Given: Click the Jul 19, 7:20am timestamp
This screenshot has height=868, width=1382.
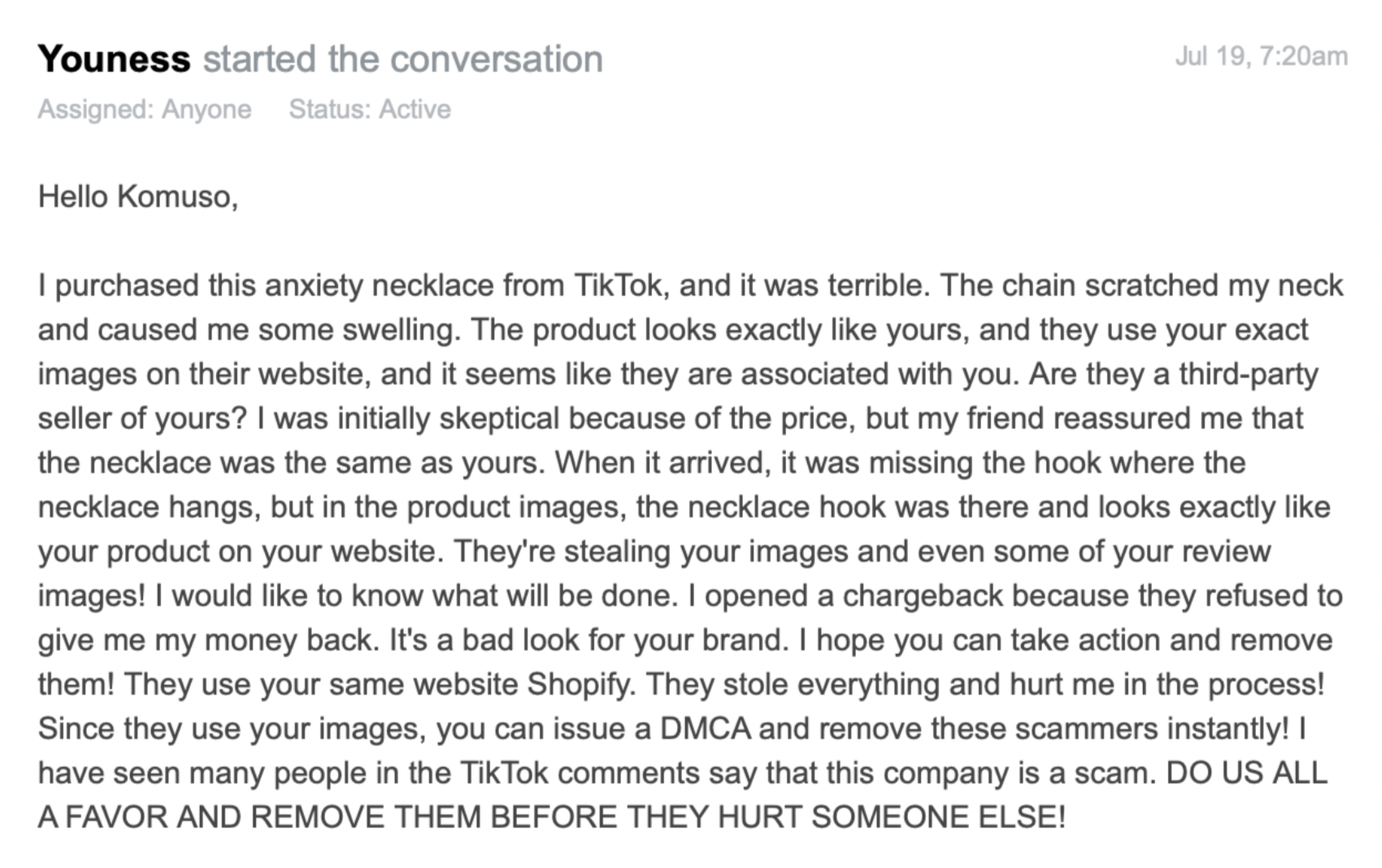Looking at the screenshot, I should tap(1261, 56).
